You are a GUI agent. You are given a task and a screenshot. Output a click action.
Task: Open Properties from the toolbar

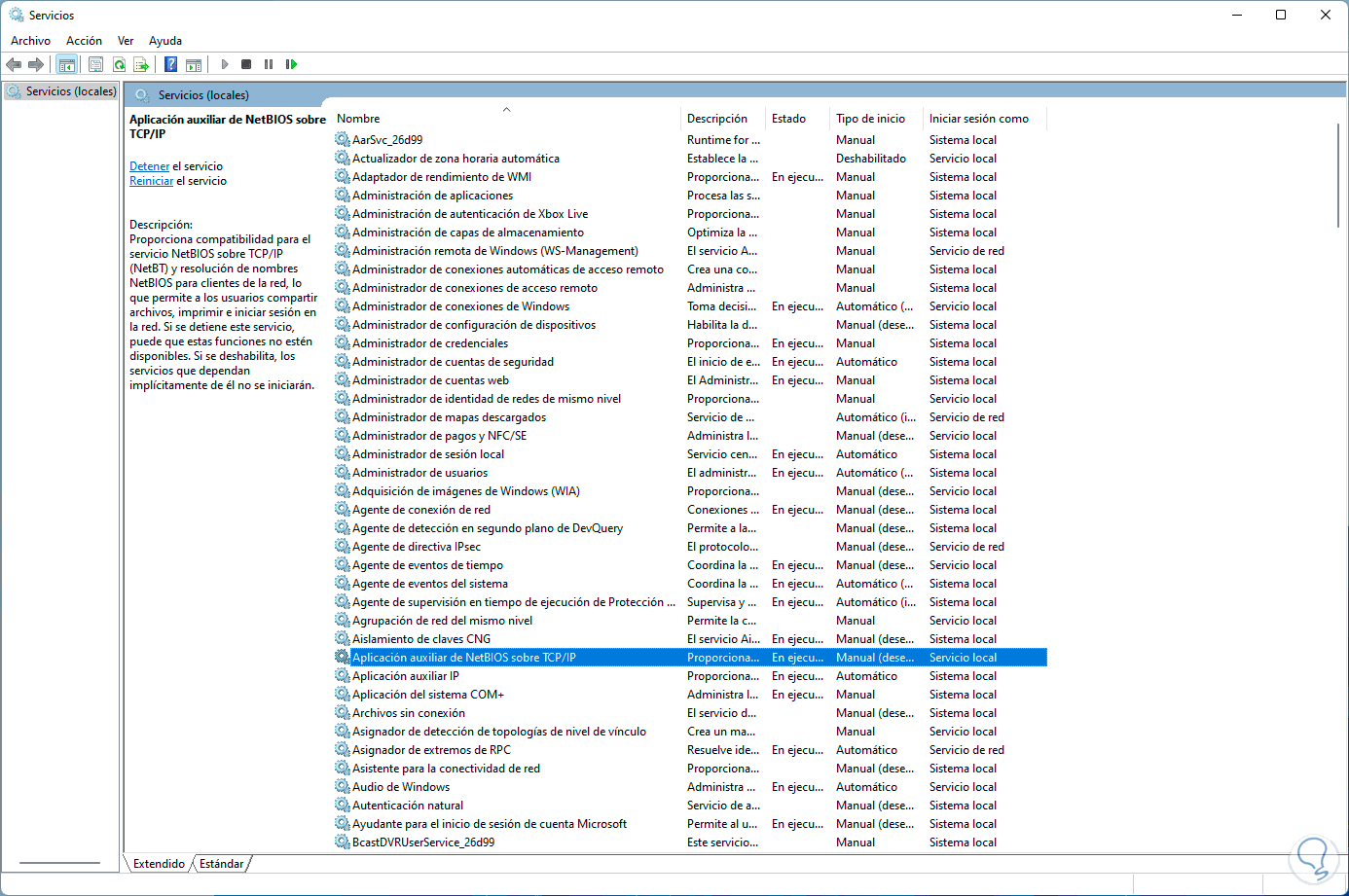(x=95, y=64)
